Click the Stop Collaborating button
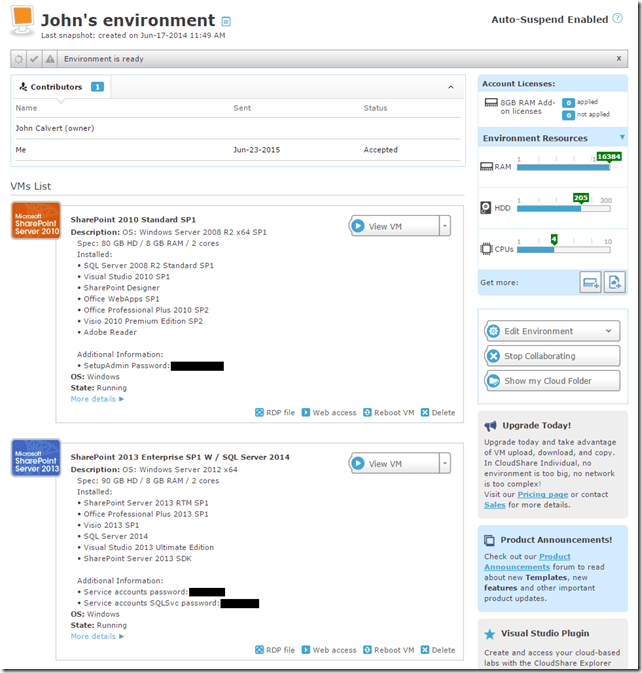 pos(551,356)
